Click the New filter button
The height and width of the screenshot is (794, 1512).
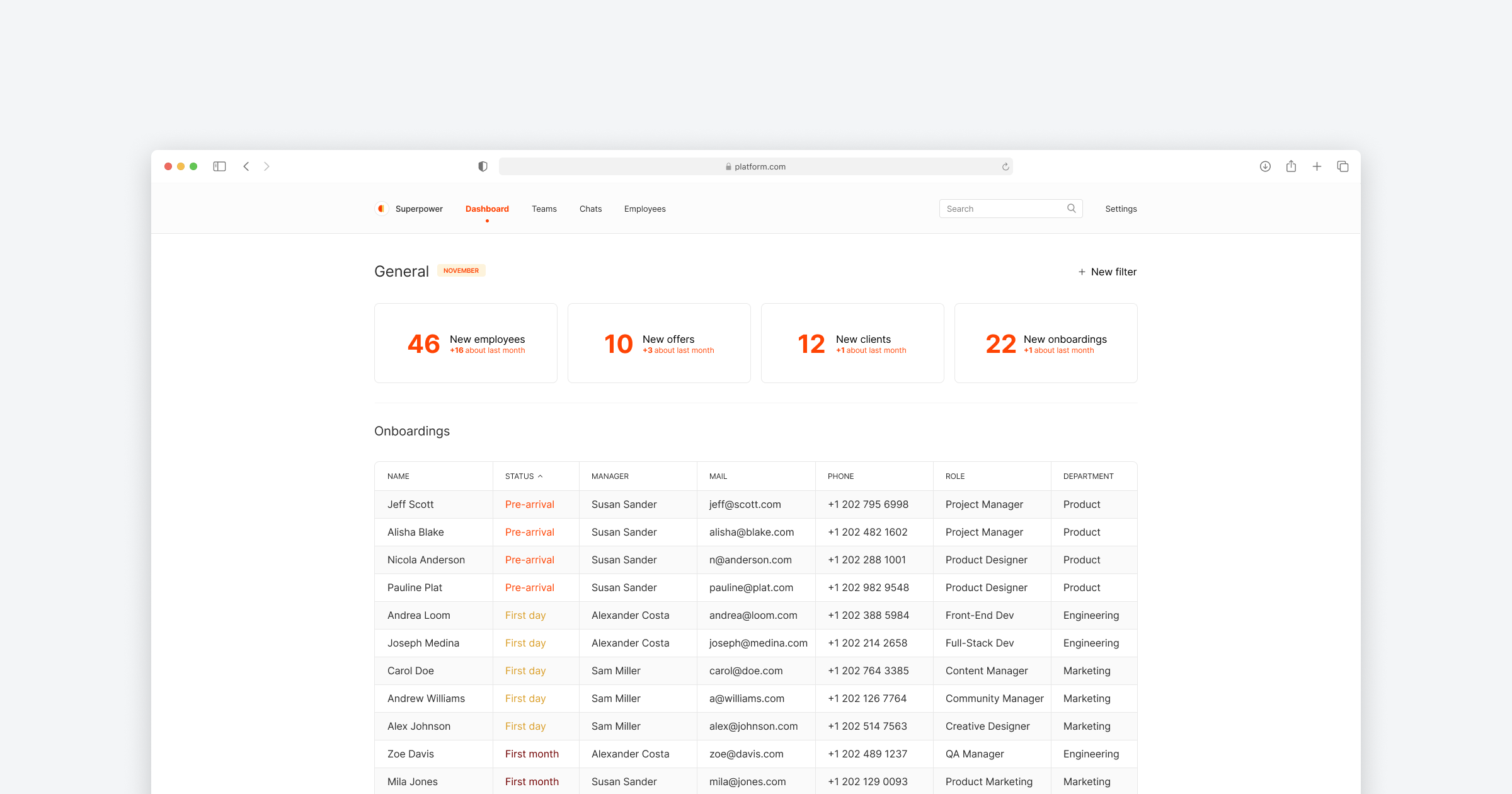(1107, 272)
